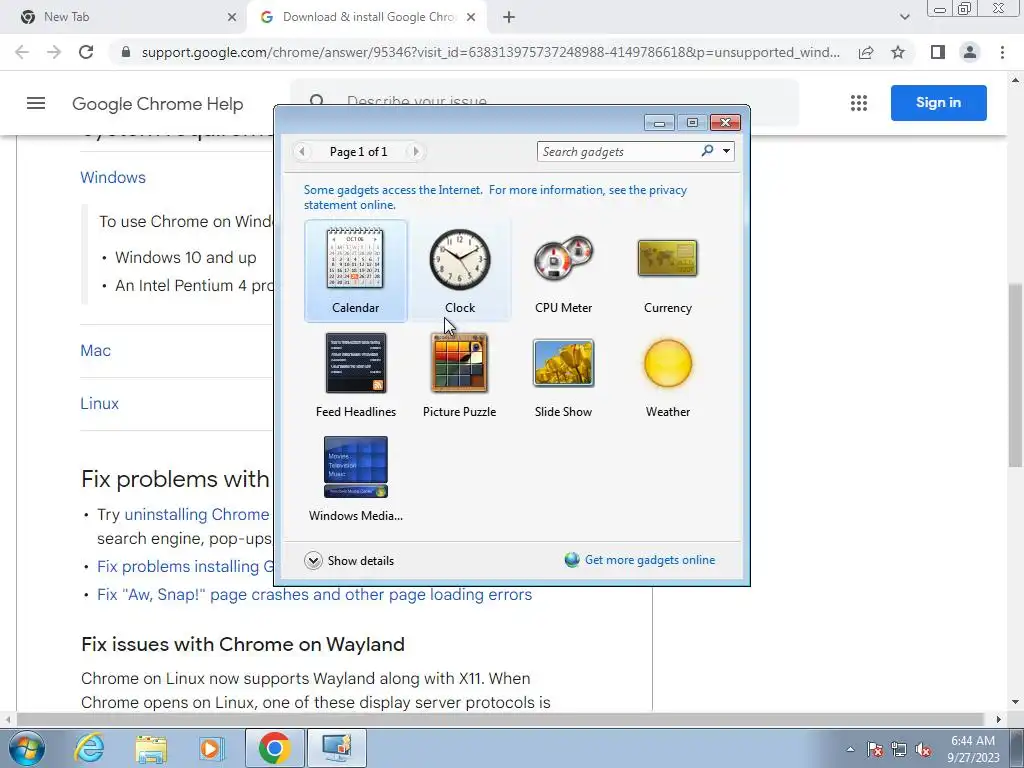Open Action Center flag tray icon
The height and width of the screenshot is (768, 1024).
coord(875,749)
